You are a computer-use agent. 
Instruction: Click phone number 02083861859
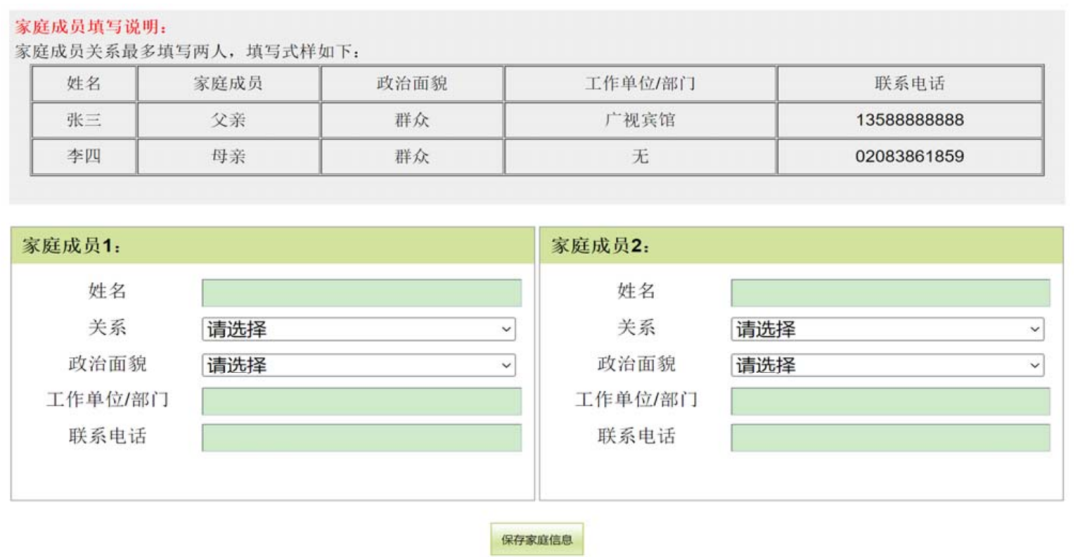pos(910,156)
